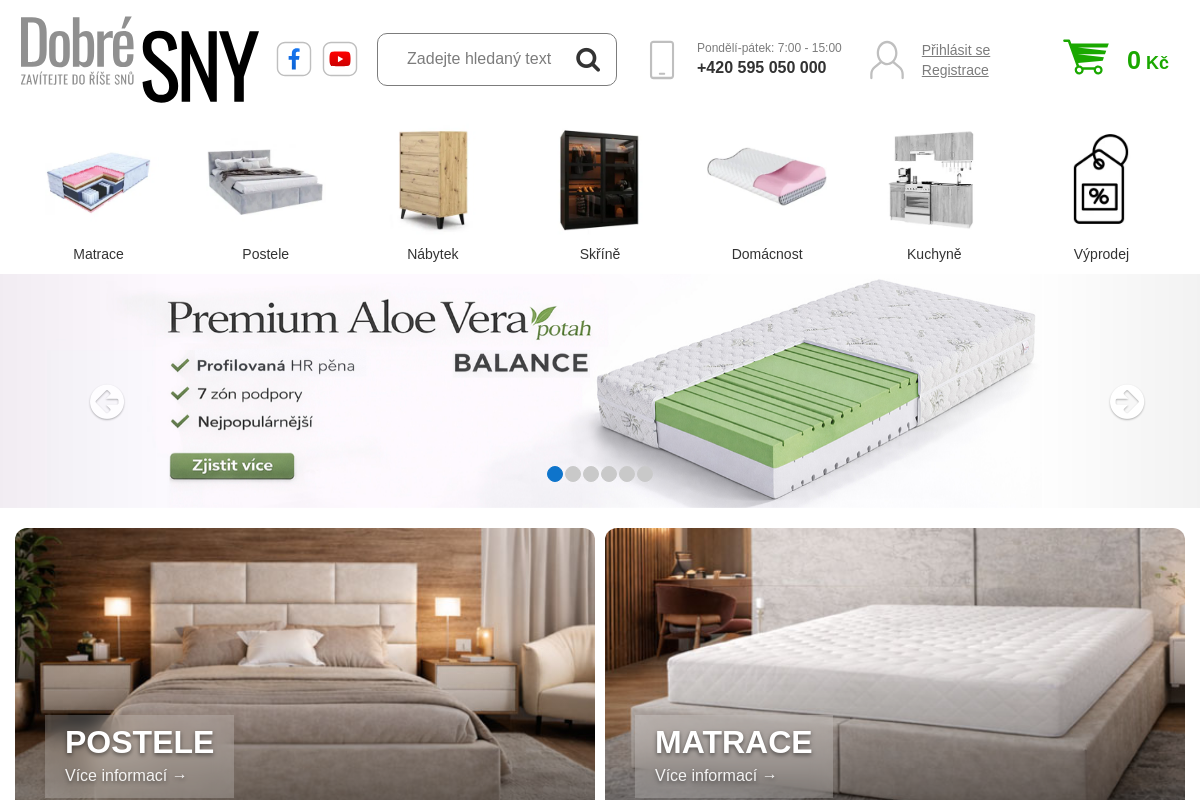Go to previous banner slide arrow
Screen dimensions: 1200x800
107,402
